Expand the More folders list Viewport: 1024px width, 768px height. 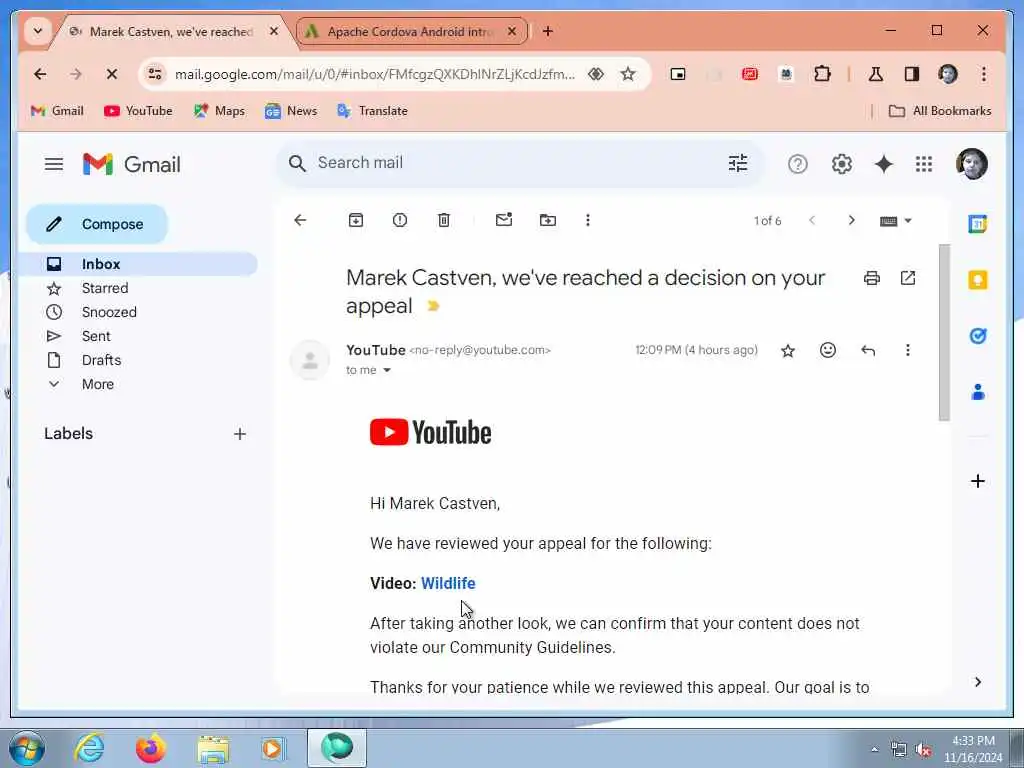coord(97,385)
